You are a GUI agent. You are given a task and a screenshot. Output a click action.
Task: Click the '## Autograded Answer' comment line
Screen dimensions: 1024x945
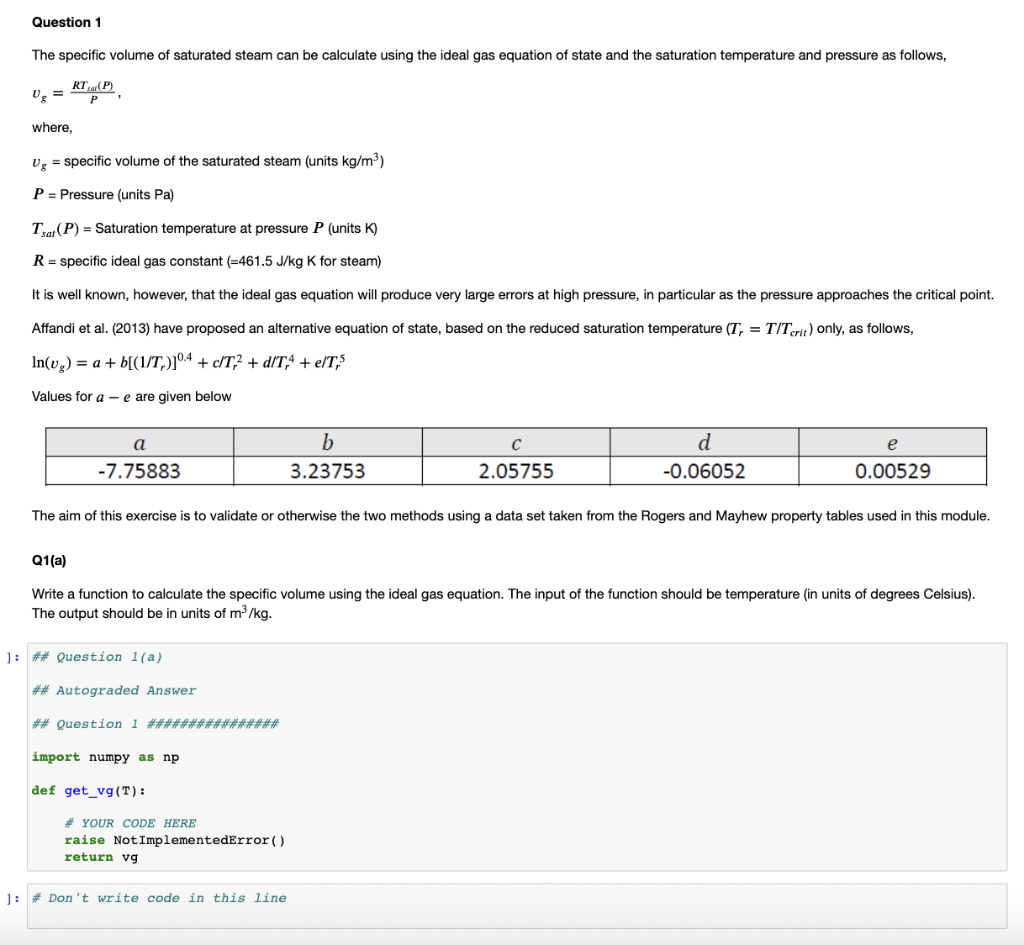(x=114, y=690)
